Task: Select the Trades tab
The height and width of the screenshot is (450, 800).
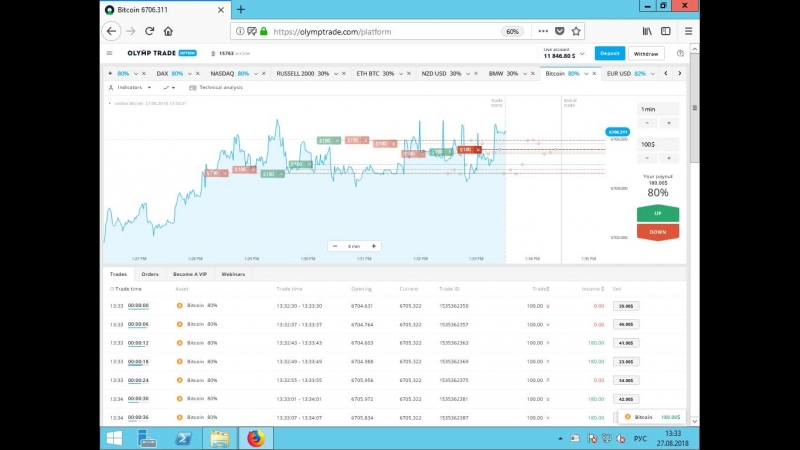Action: pos(118,274)
